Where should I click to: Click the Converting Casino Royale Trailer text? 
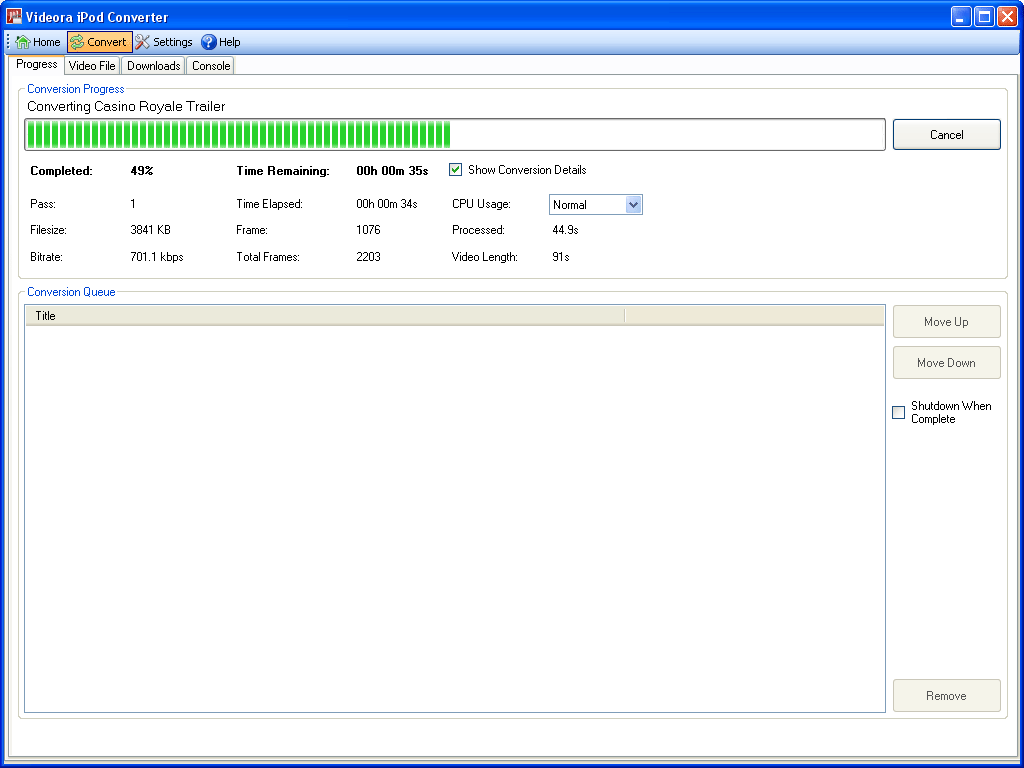coord(126,106)
